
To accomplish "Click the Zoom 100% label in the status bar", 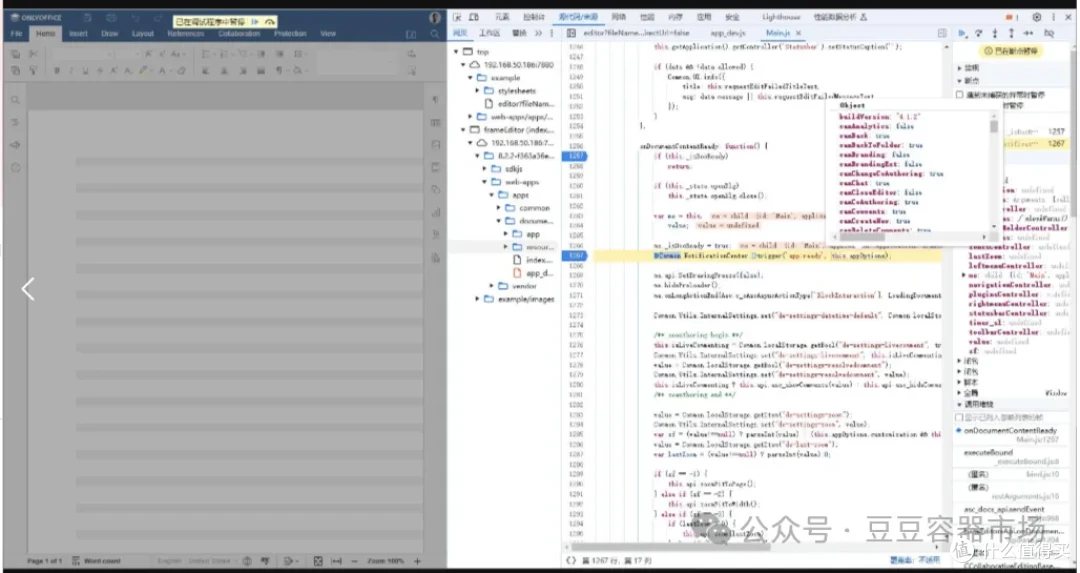I will click(x=386, y=561).
